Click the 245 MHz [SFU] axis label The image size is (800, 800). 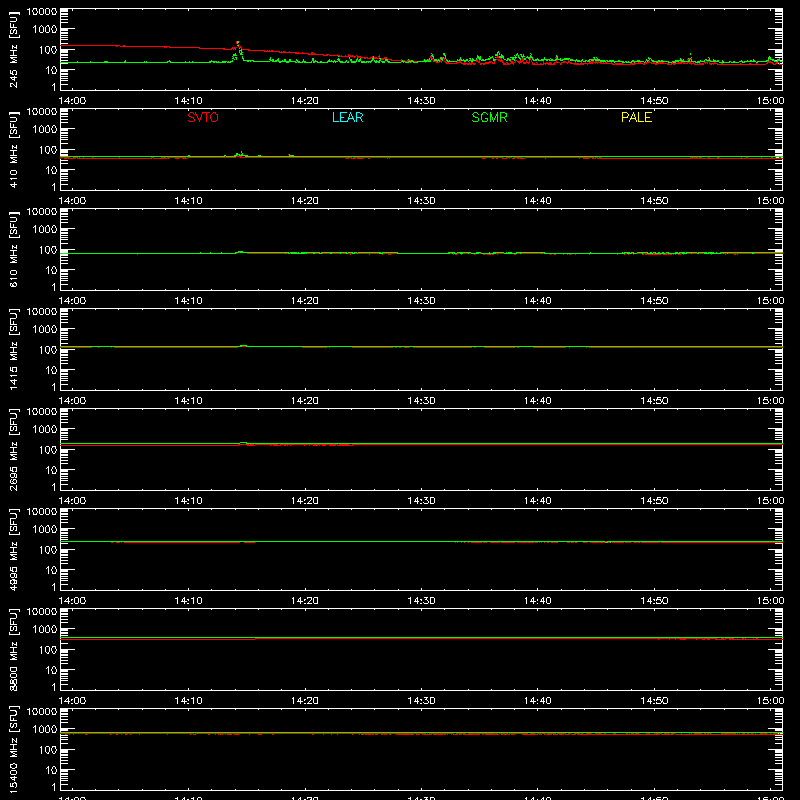click(13, 50)
